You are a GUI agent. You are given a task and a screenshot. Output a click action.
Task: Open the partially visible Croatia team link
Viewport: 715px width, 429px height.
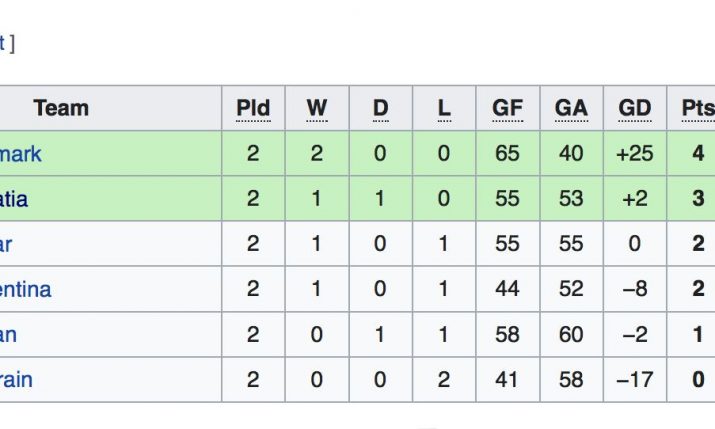(14, 199)
